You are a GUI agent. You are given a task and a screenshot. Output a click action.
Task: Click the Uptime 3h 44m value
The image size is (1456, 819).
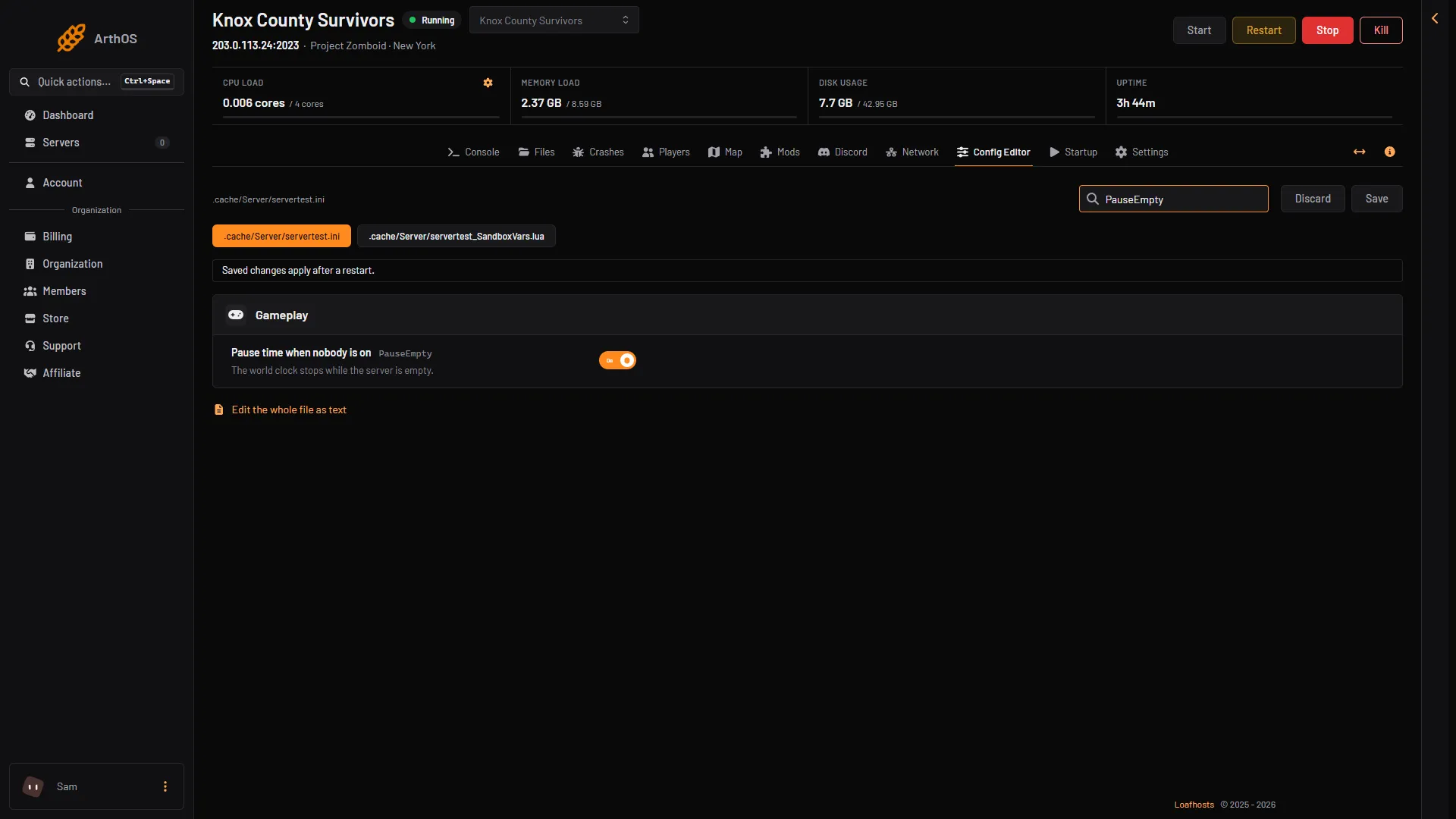(1135, 103)
